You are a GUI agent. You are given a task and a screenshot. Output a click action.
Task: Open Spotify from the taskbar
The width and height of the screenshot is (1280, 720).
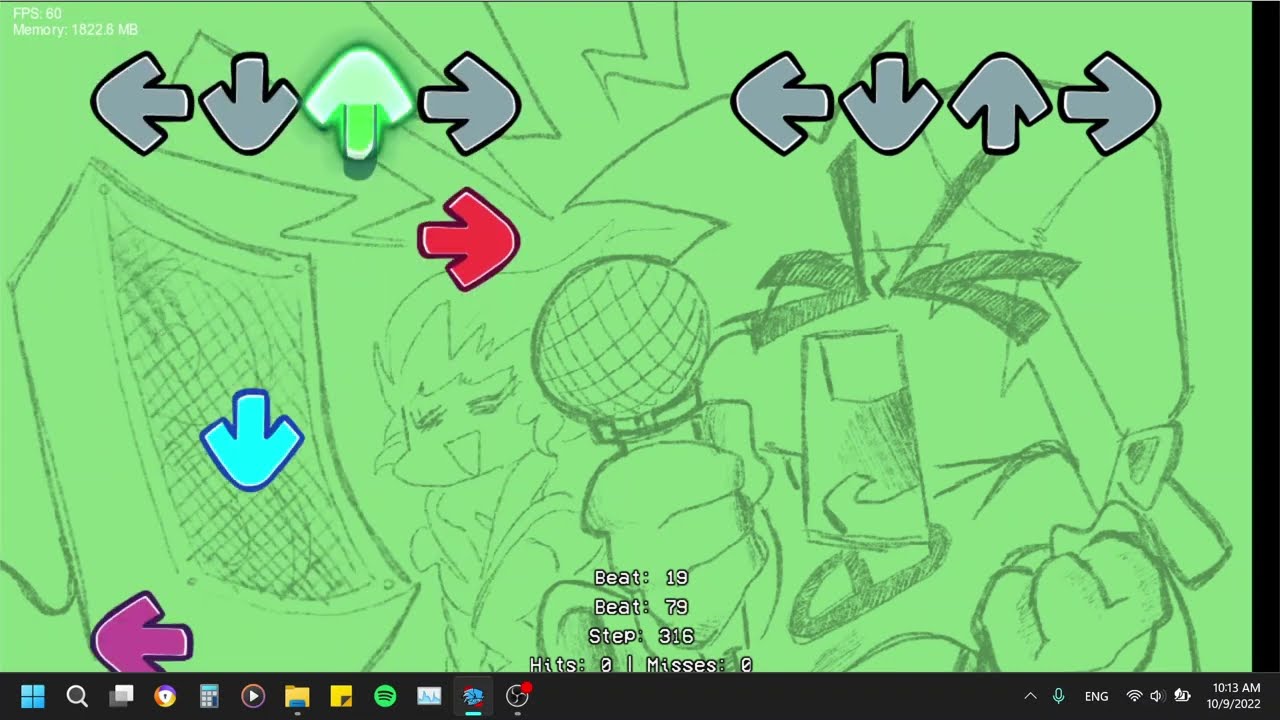click(385, 696)
